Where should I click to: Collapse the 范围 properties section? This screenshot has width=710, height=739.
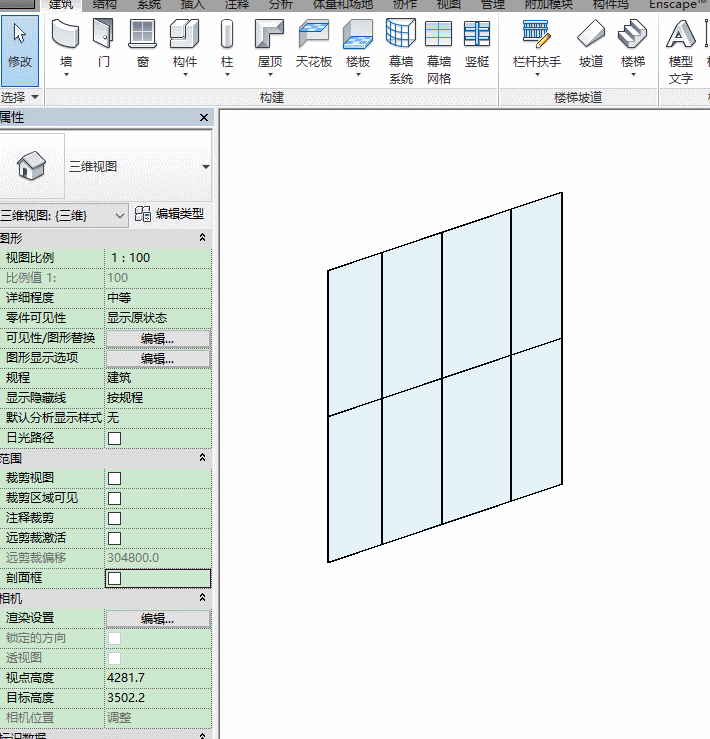[202, 457]
